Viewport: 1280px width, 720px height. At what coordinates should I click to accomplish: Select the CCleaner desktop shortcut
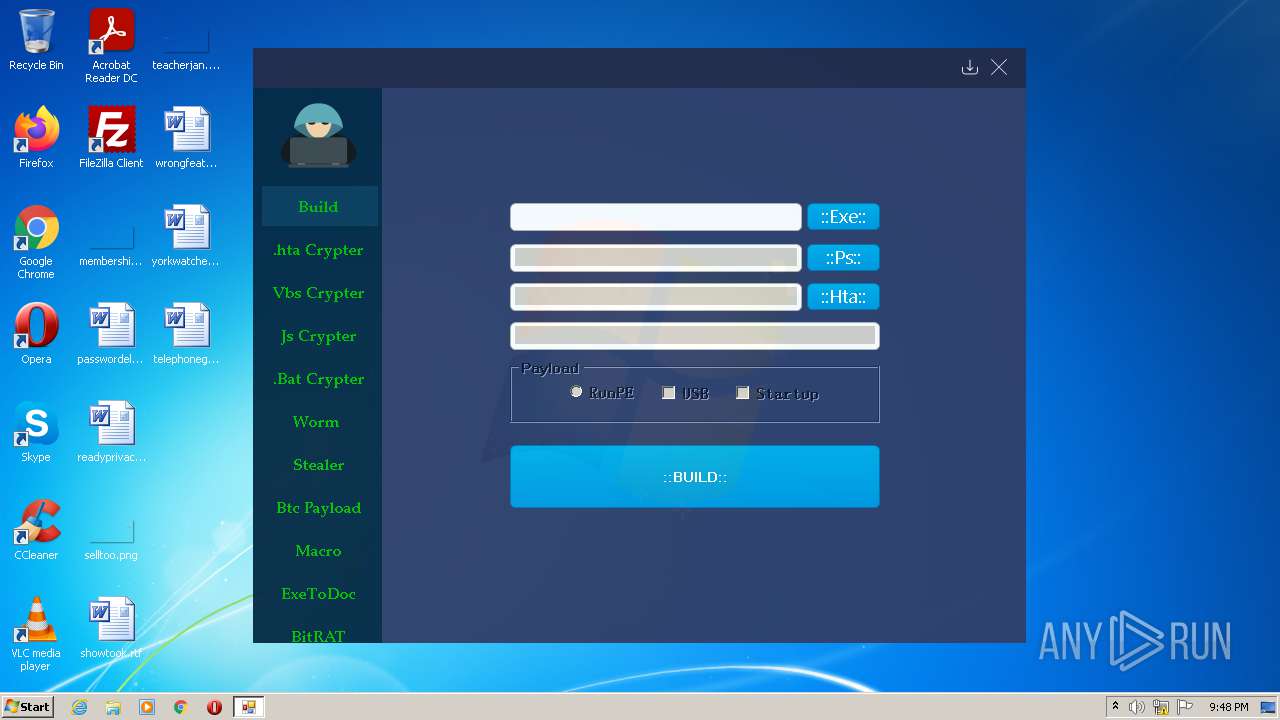pos(36,530)
